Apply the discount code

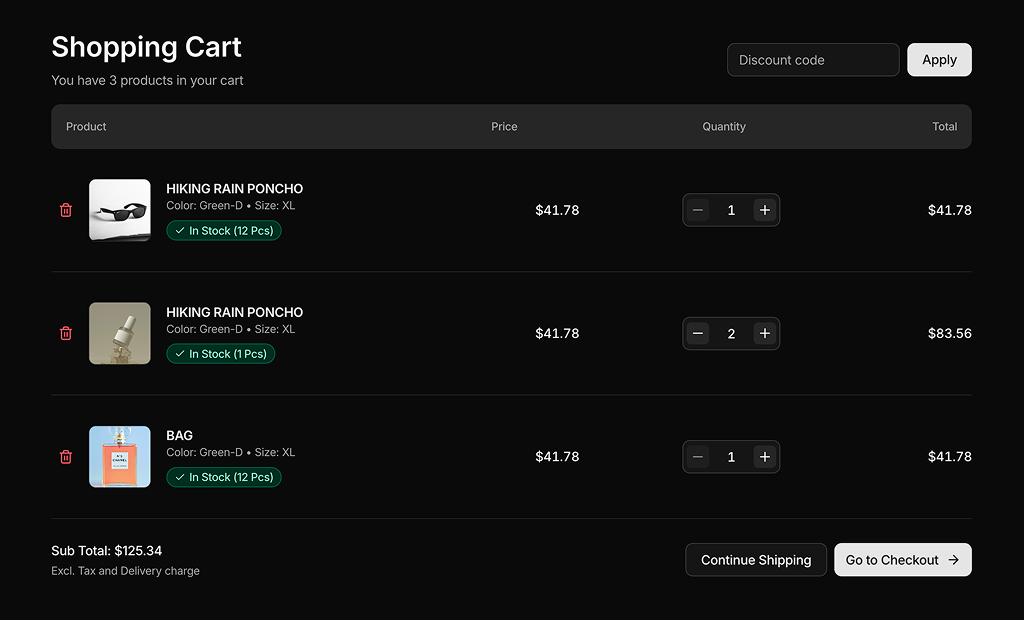pyautogui.click(x=939, y=60)
